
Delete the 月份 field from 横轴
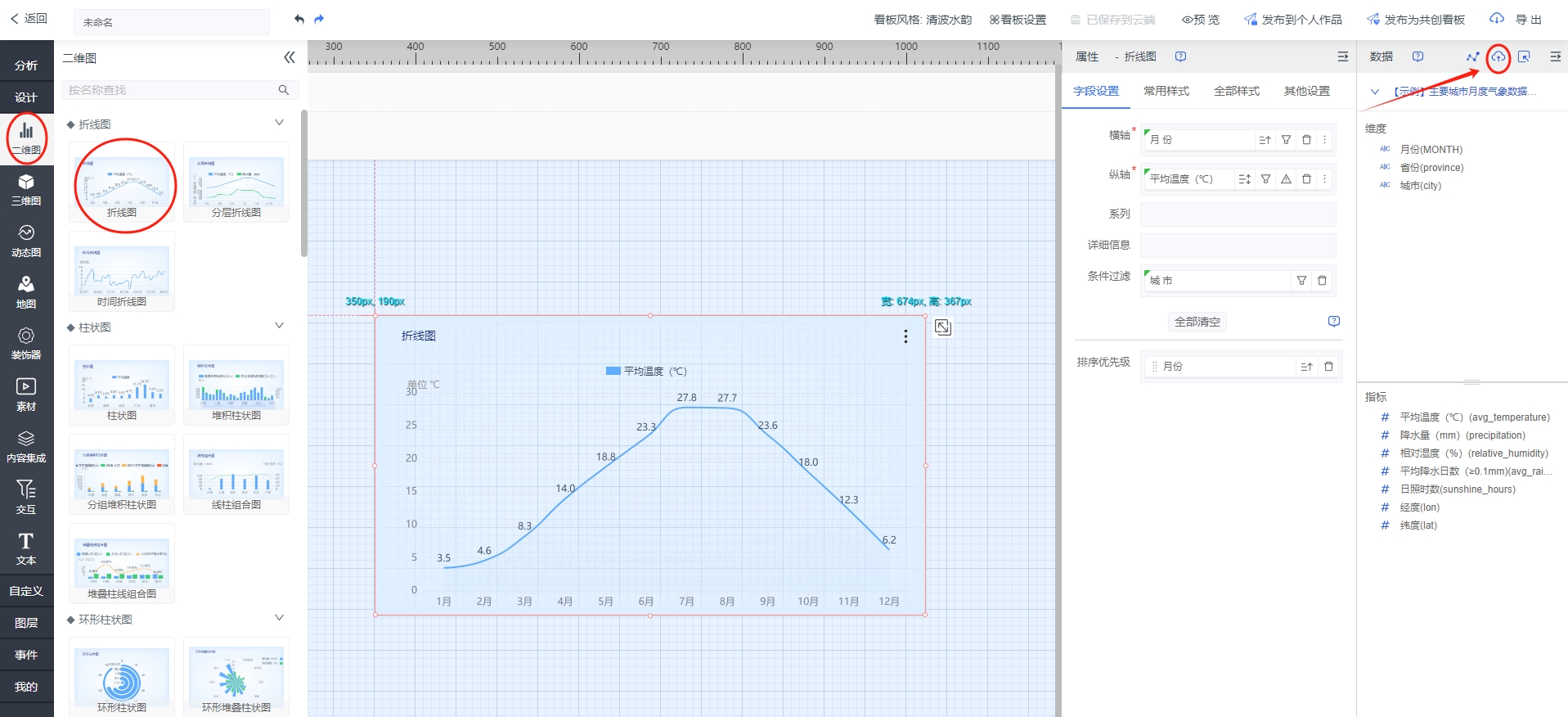1306,140
